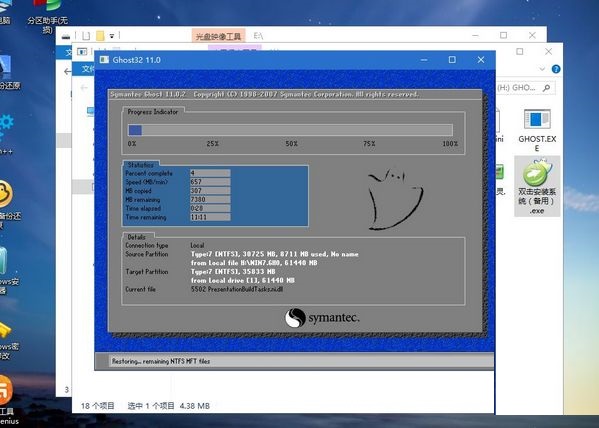Image resolution: width=599 pixels, height=428 pixels.
Task: Click the 18 个项目 status bar text
Action: click(x=97, y=406)
